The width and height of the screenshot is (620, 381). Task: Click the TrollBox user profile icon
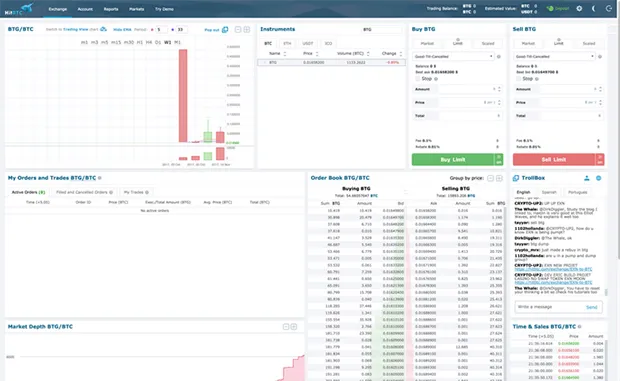click(587, 178)
